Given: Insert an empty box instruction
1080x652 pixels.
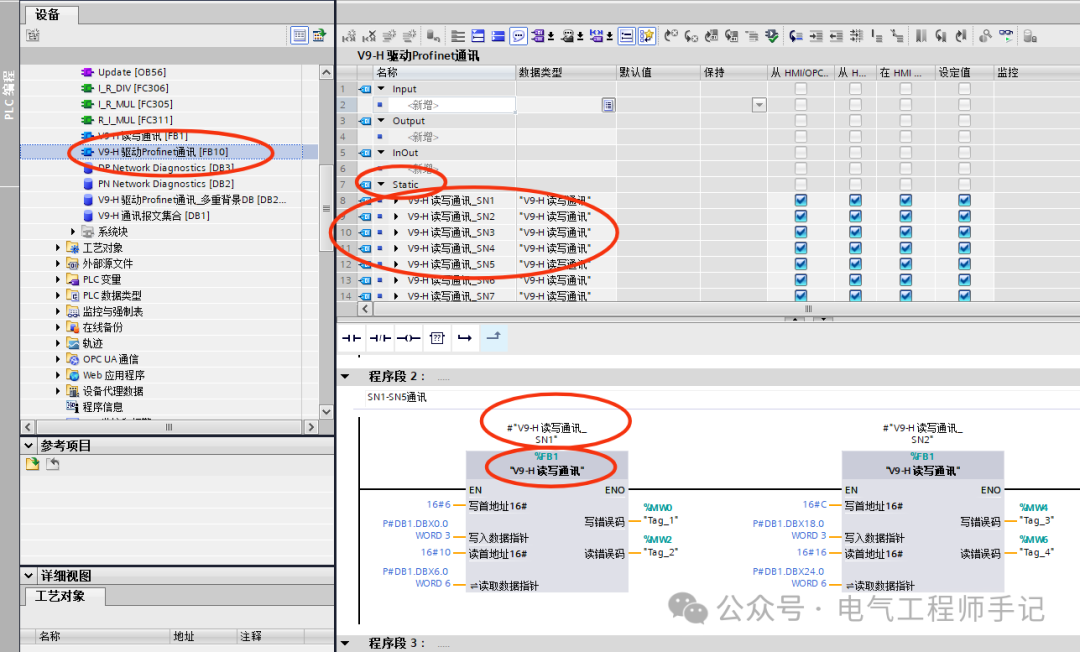Looking at the screenshot, I should click(x=437, y=338).
